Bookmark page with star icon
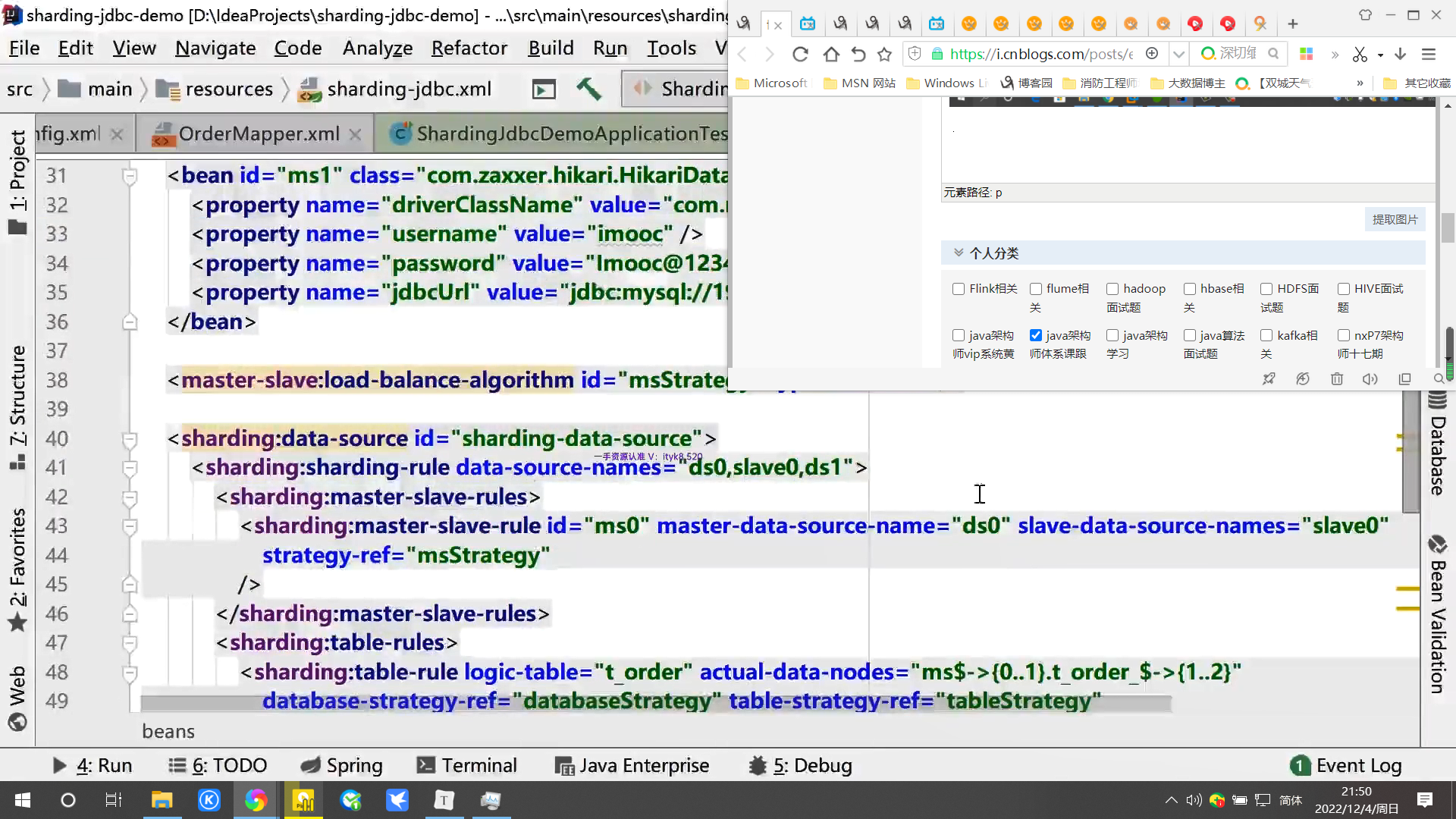Image resolution: width=1456 pixels, height=819 pixels. pos(884,54)
